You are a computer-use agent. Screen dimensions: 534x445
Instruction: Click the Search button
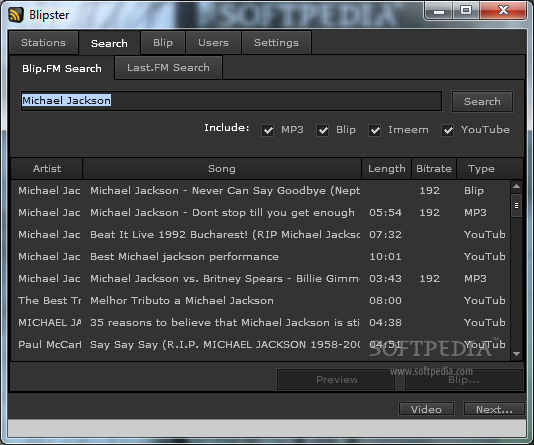pyautogui.click(x=482, y=101)
